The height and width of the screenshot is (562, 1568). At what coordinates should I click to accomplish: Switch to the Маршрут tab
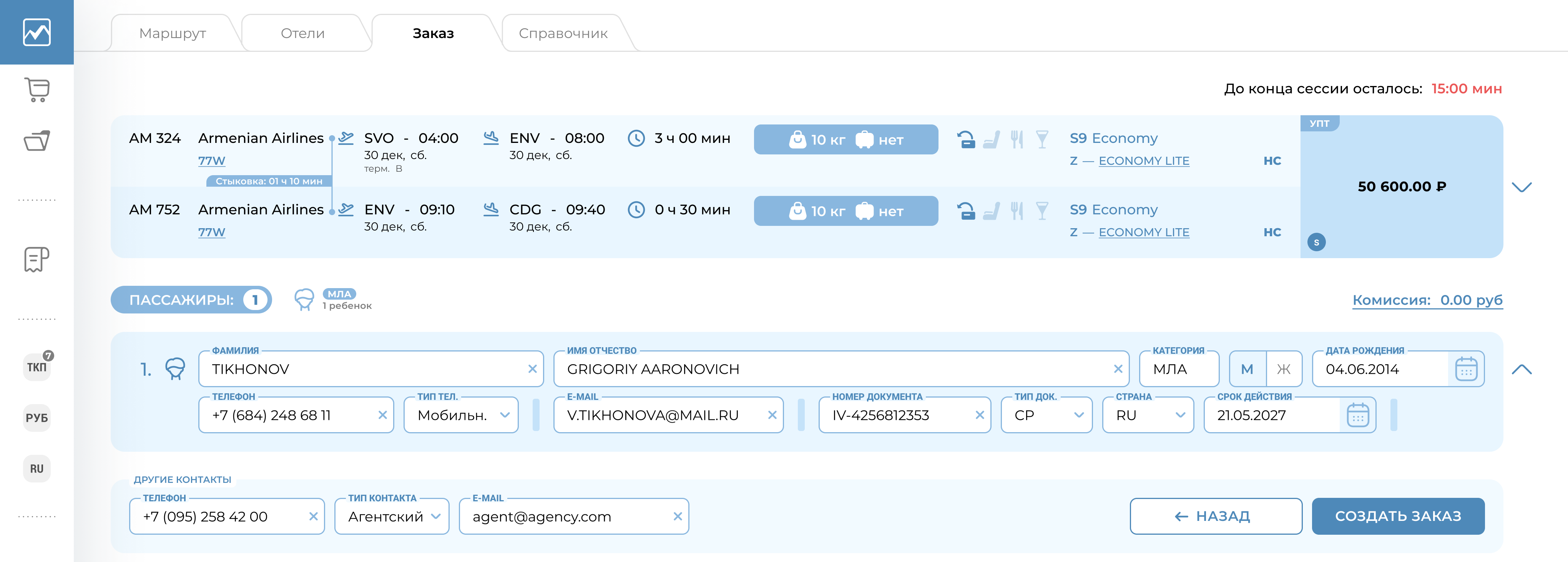[172, 33]
